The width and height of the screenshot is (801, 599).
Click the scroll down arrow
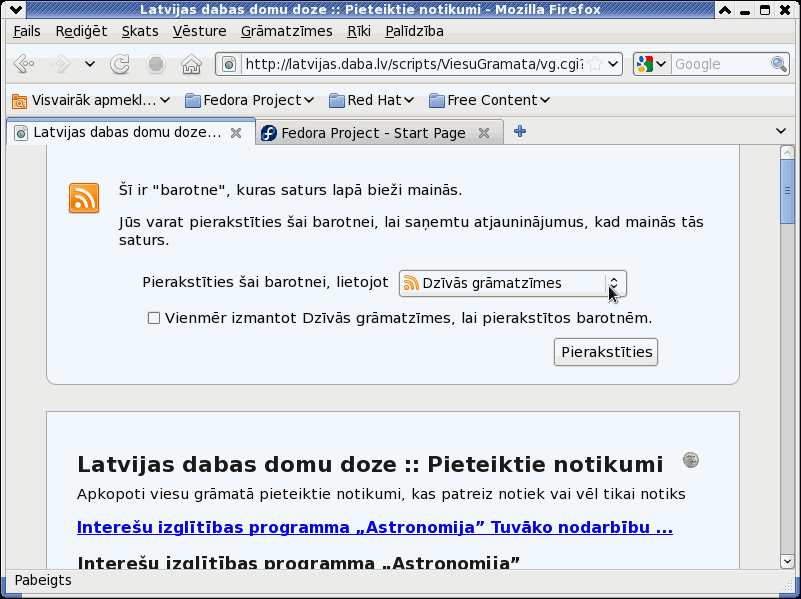[x=787, y=561]
